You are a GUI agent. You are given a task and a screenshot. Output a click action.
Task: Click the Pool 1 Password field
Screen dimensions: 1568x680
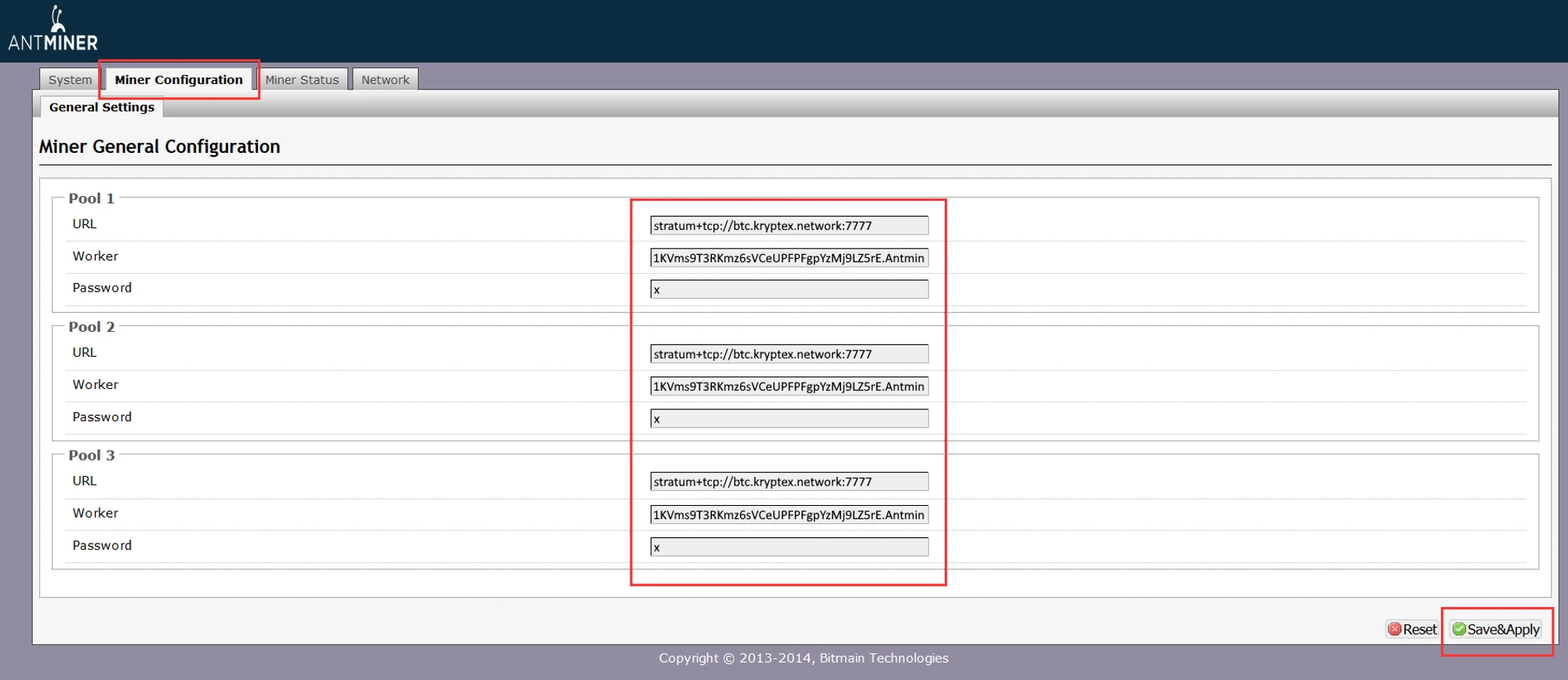point(789,289)
